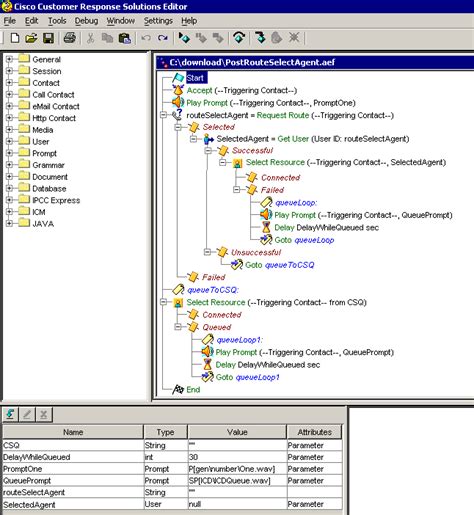
Task: Select the Goto queueLoop1 step
Action: pos(247,377)
